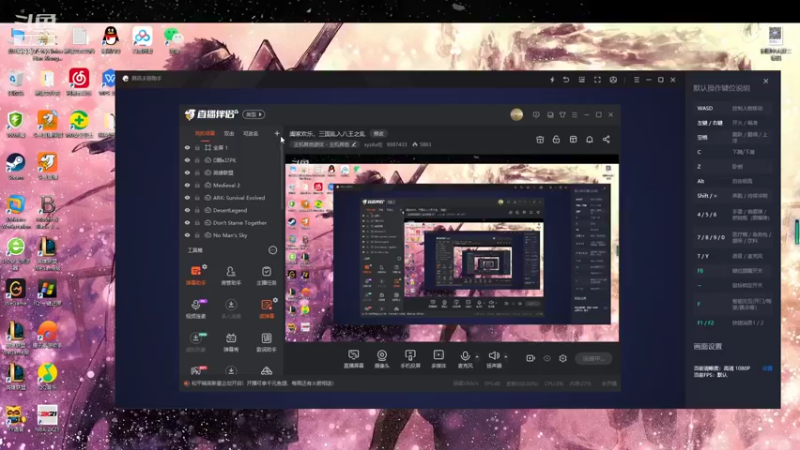Open the microphone 视频连麦 tool icon
800x450 pixels.
pos(195,309)
